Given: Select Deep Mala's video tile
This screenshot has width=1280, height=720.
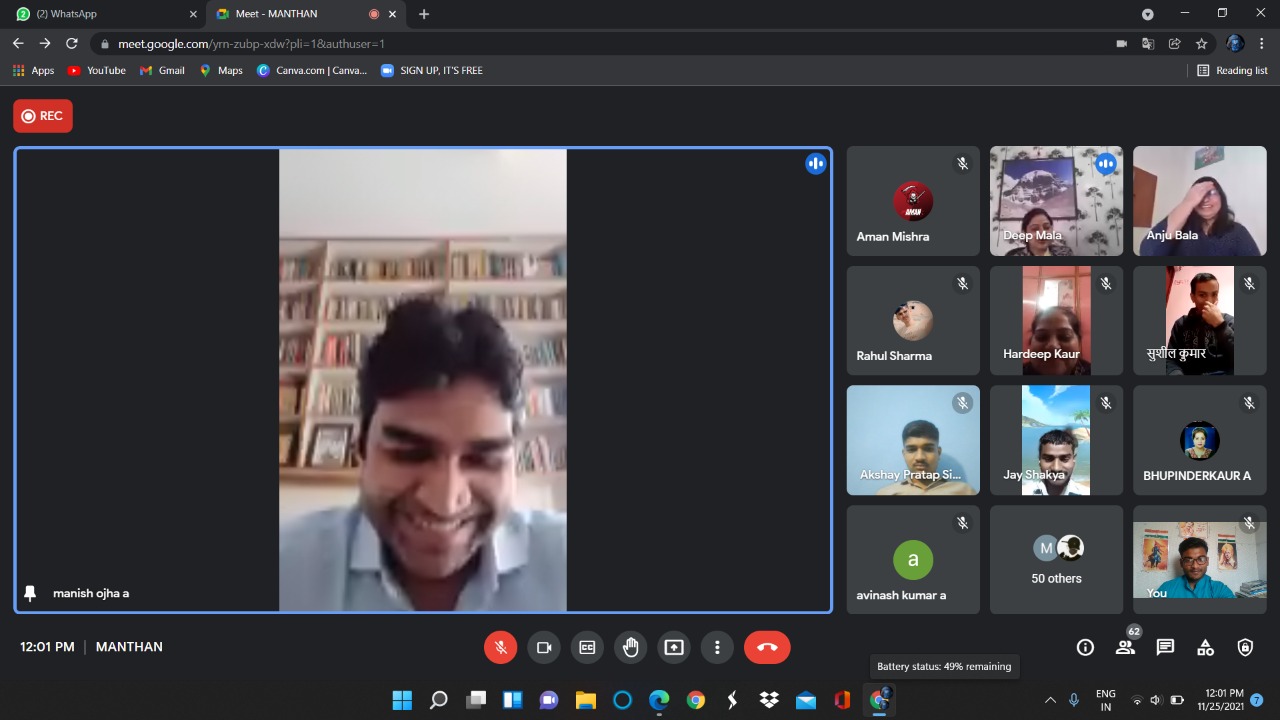Looking at the screenshot, I should pos(1056,201).
